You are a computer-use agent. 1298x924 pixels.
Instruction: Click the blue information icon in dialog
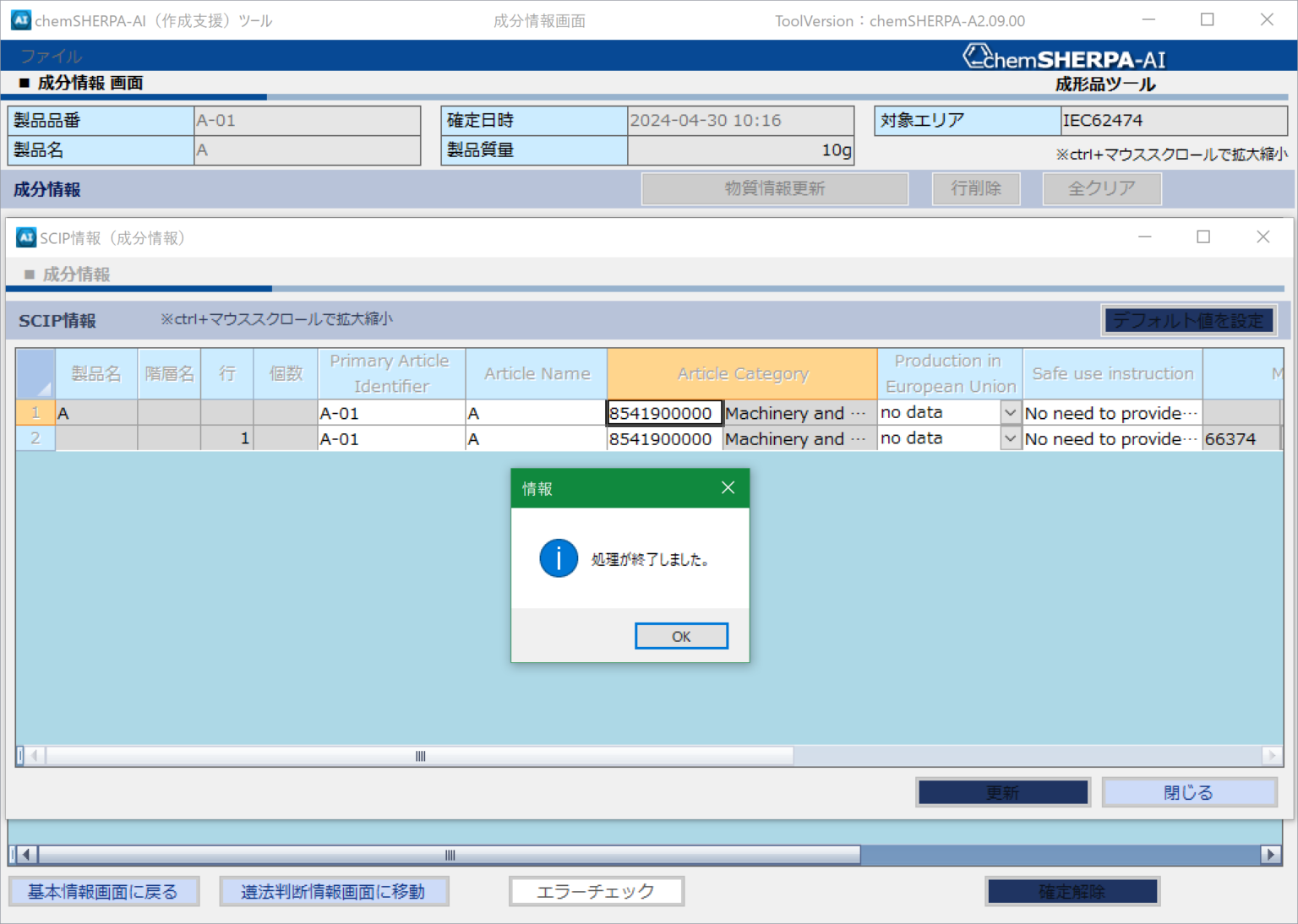tap(559, 558)
